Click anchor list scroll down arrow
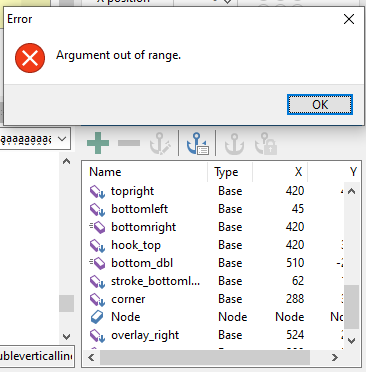Viewport: 366px width, 372px height. tap(352, 341)
